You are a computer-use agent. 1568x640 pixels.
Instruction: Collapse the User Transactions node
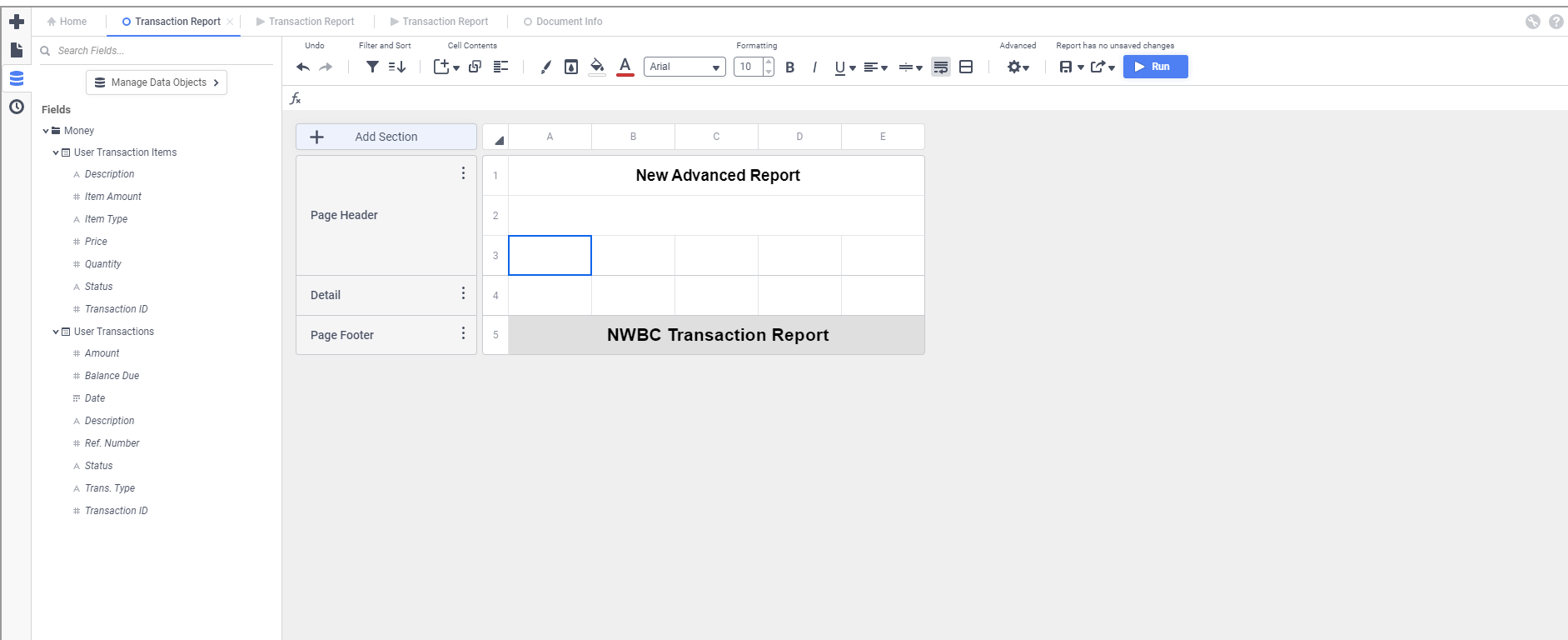(x=56, y=332)
